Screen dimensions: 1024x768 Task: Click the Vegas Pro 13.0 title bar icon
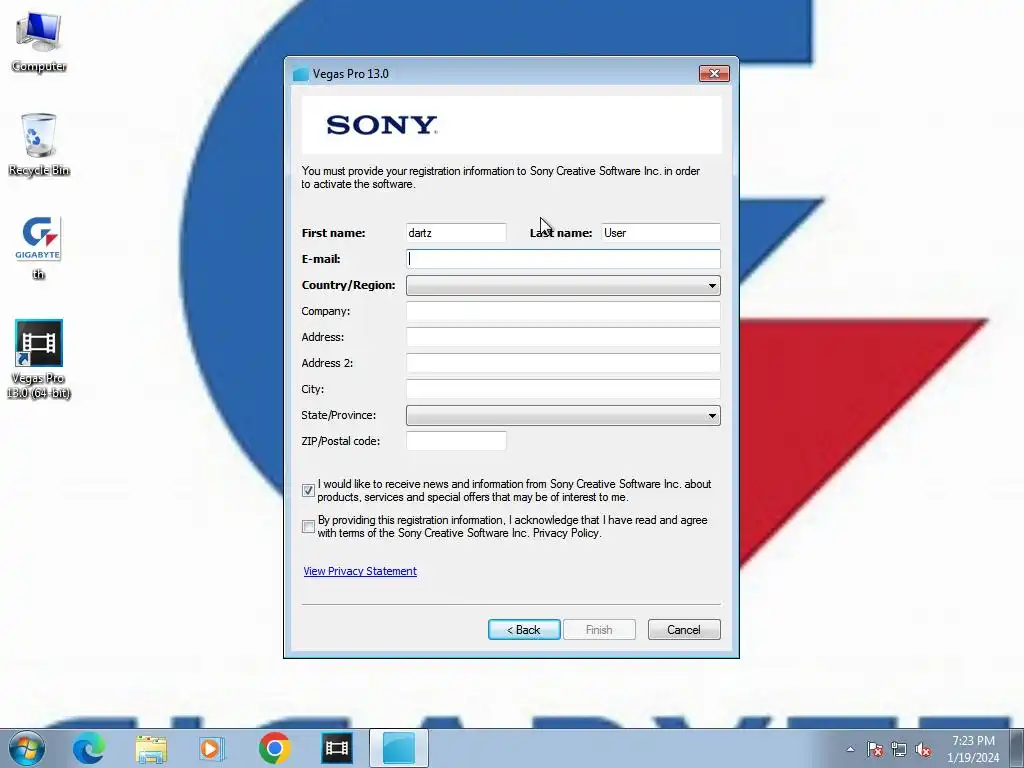(x=300, y=74)
